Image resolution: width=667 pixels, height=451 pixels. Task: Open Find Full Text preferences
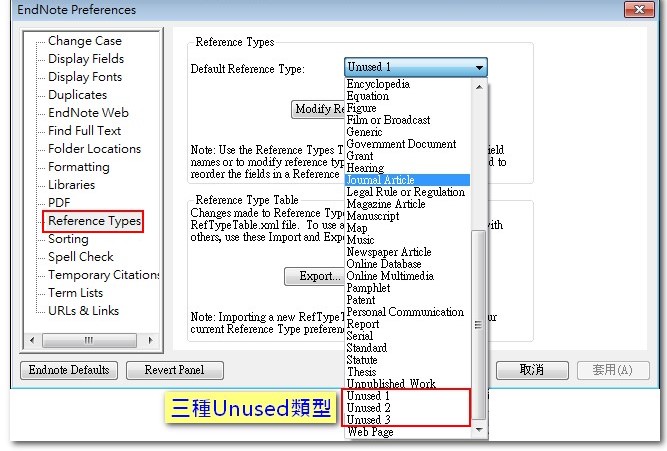click(84, 131)
